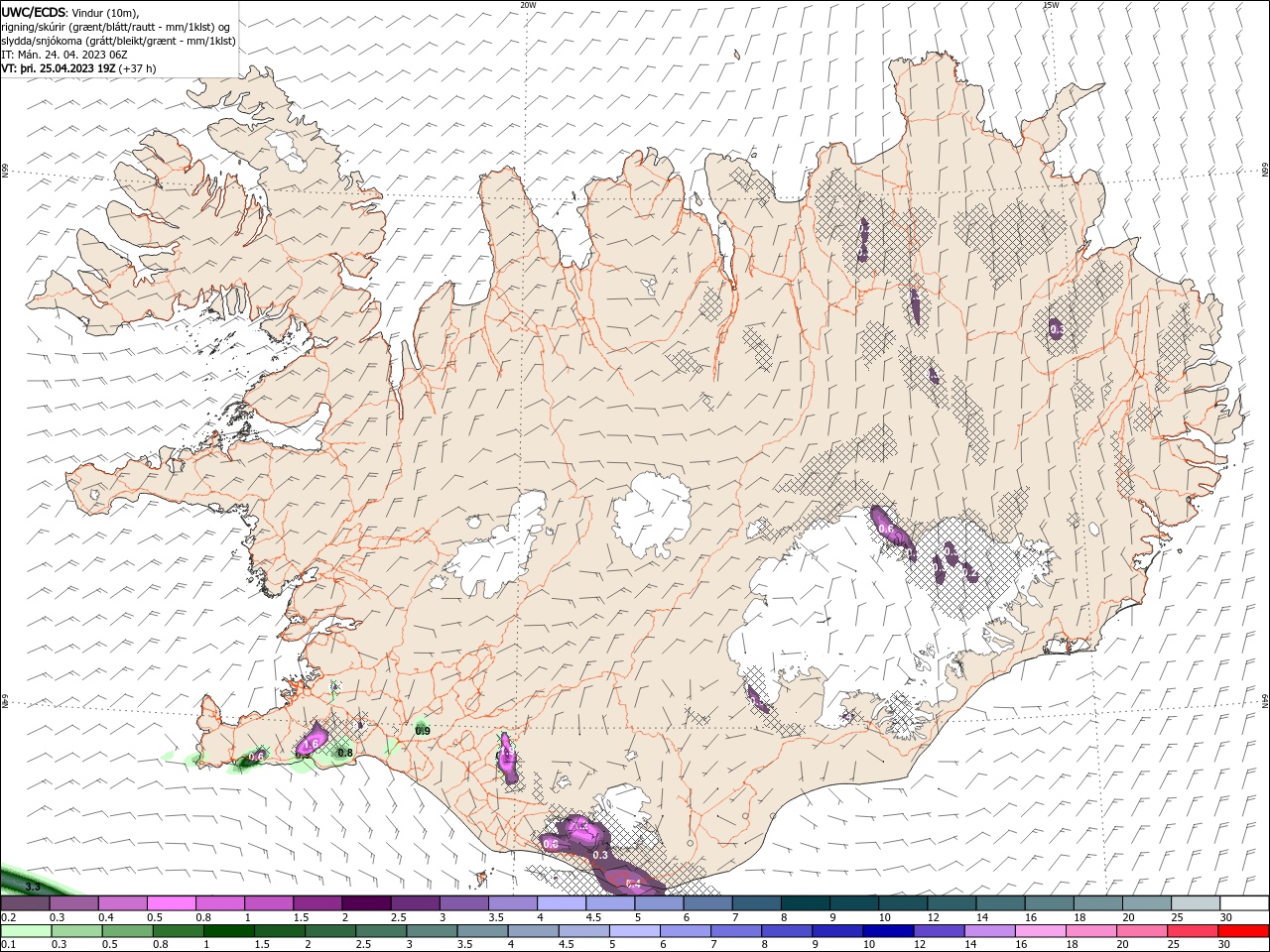Pick the bright red 30 swatch on the rain scale
The image size is (1270, 952).
pyautogui.click(x=1243, y=931)
